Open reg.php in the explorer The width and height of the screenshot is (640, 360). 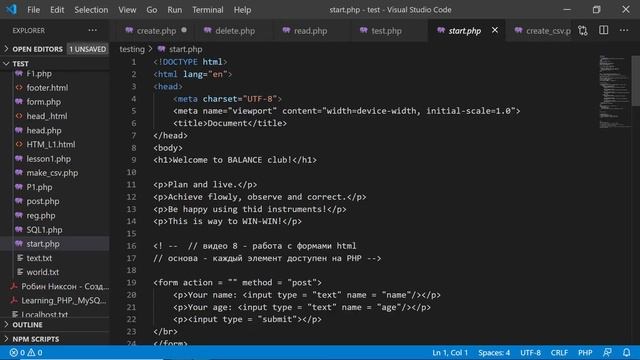pyautogui.click(x=41, y=216)
